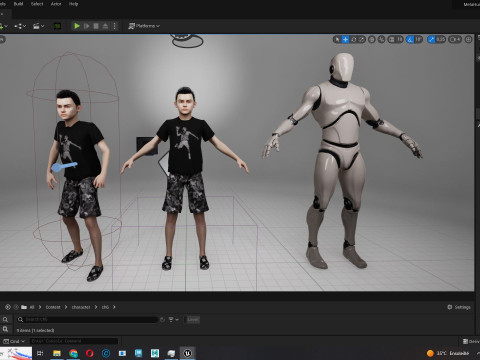Image resolution: width=480 pixels, height=360 pixels.
Task: Navigate to Content folder in breadcrumb
Action: 53,307
